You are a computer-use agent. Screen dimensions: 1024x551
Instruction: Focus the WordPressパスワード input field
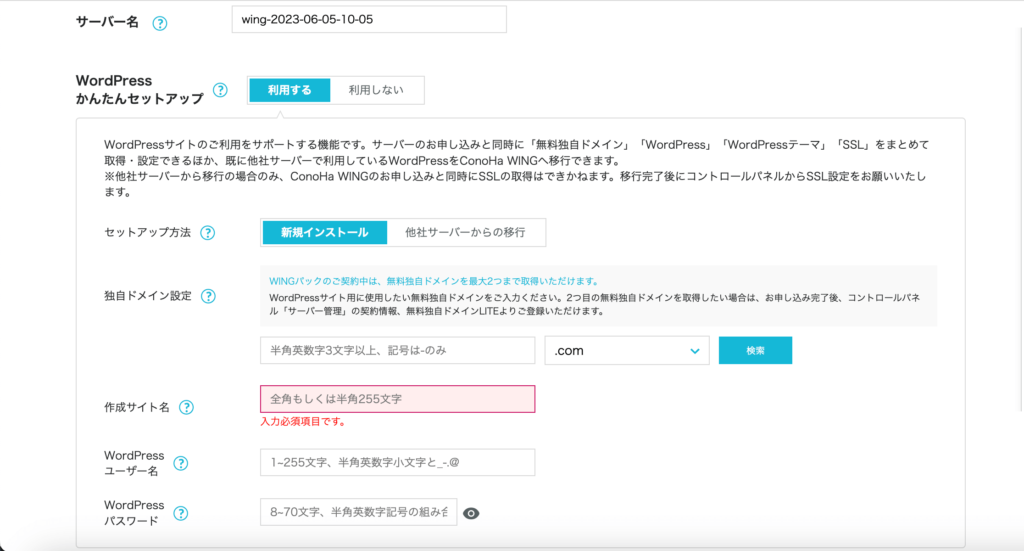pos(359,512)
